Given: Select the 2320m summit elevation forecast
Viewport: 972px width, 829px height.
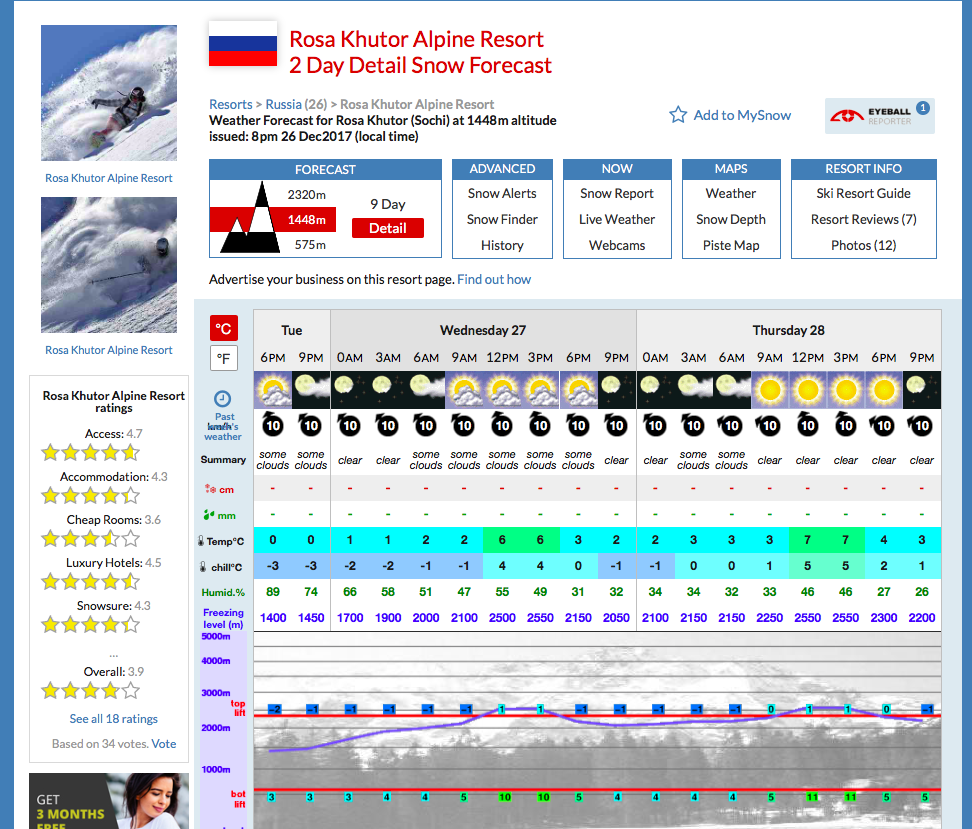Looking at the screenshot, I should pos(306,195).
